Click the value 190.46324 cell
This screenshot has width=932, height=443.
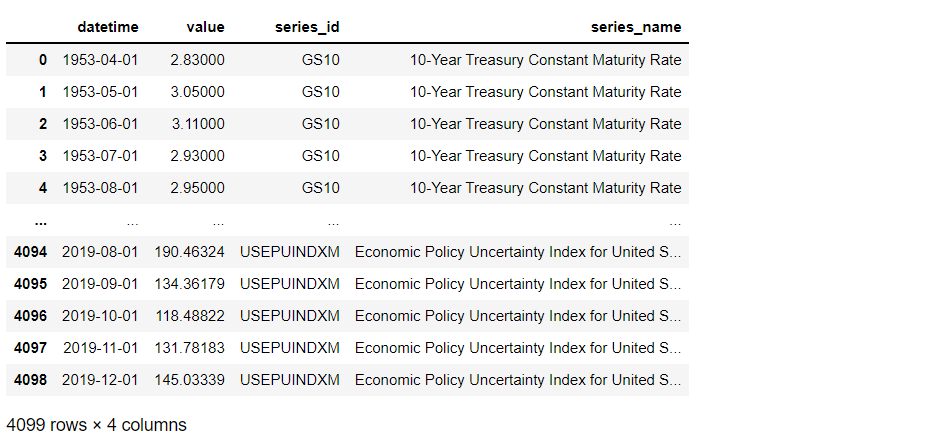coord(189,252)
